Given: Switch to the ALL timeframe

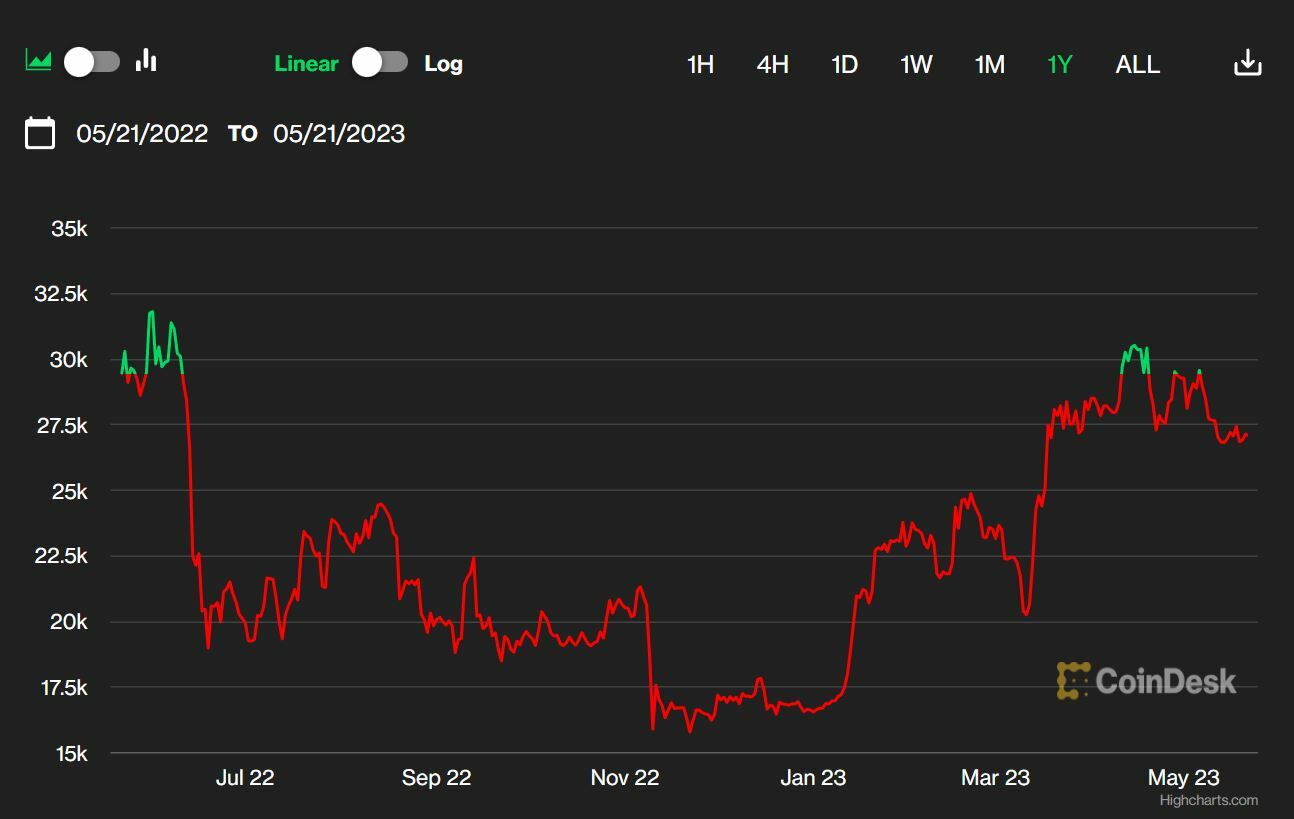Looking at the screenshot, I should [x=1138, y=65].
